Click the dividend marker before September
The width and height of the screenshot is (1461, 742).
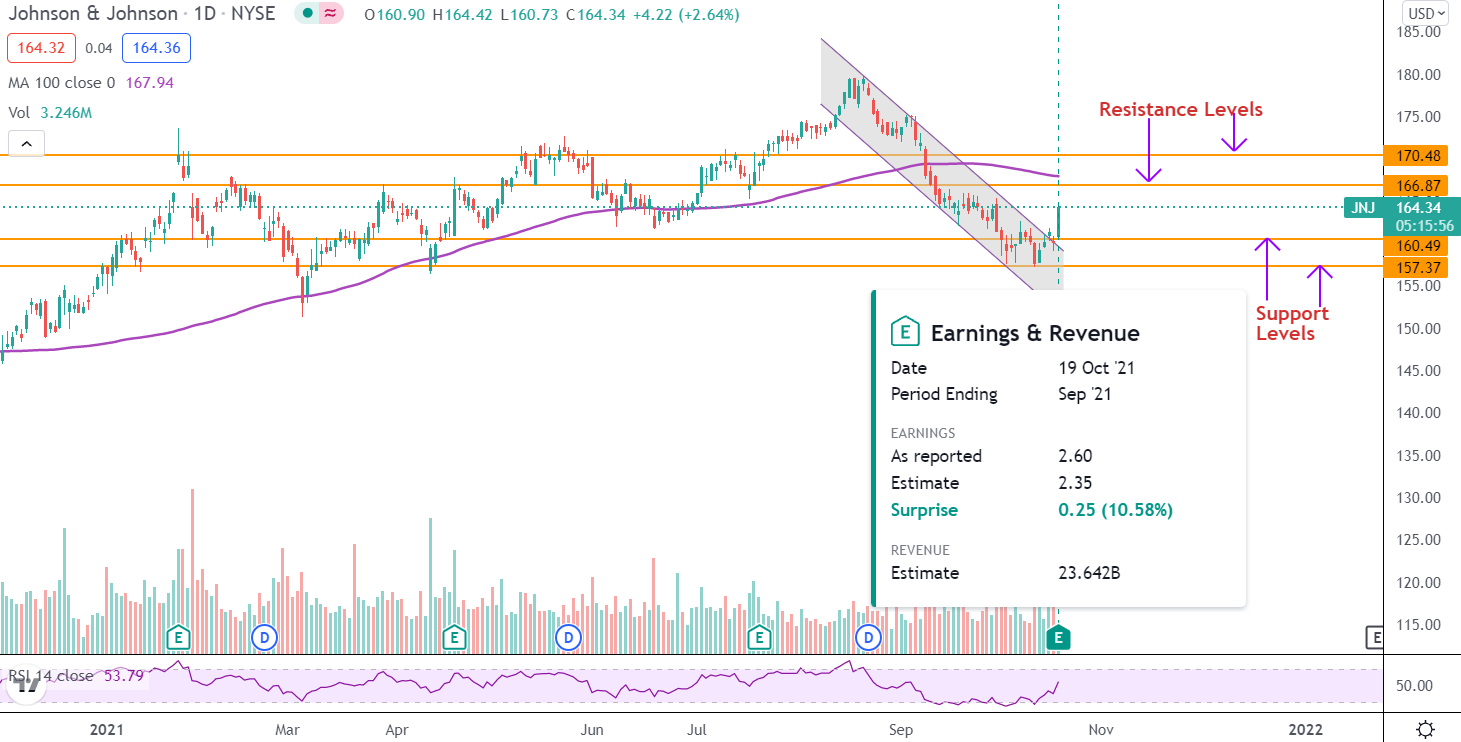(x=868, y=637)
